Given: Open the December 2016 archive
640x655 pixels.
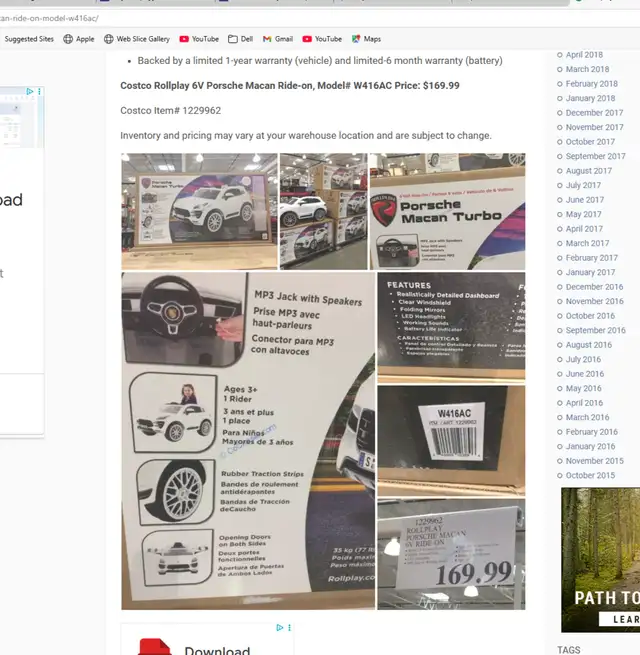Looking at the screenshot, I should point(594,287).
